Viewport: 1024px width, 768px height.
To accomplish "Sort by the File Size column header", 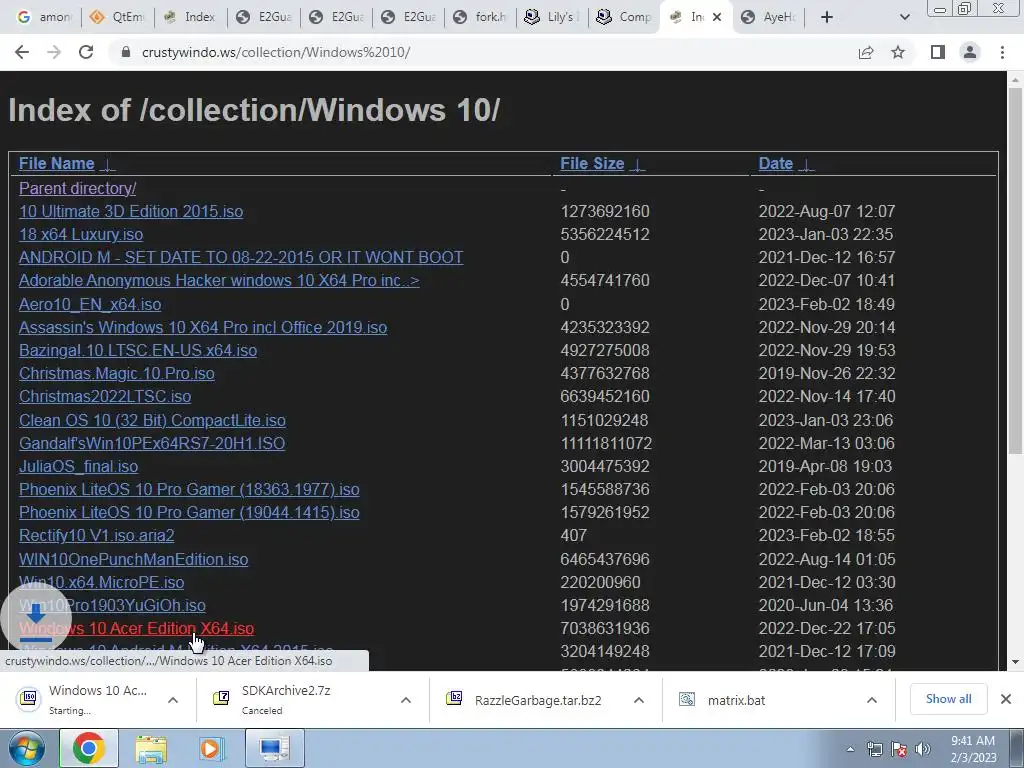I will tap(592, 163).
